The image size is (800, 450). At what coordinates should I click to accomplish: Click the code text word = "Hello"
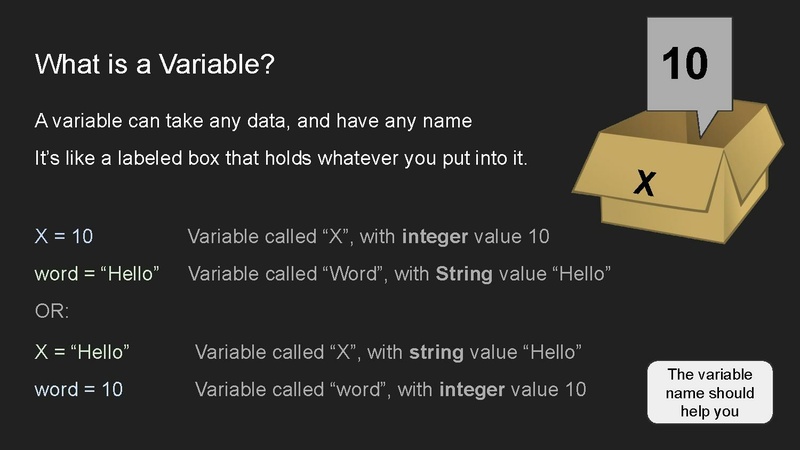(x=97, y=273)
